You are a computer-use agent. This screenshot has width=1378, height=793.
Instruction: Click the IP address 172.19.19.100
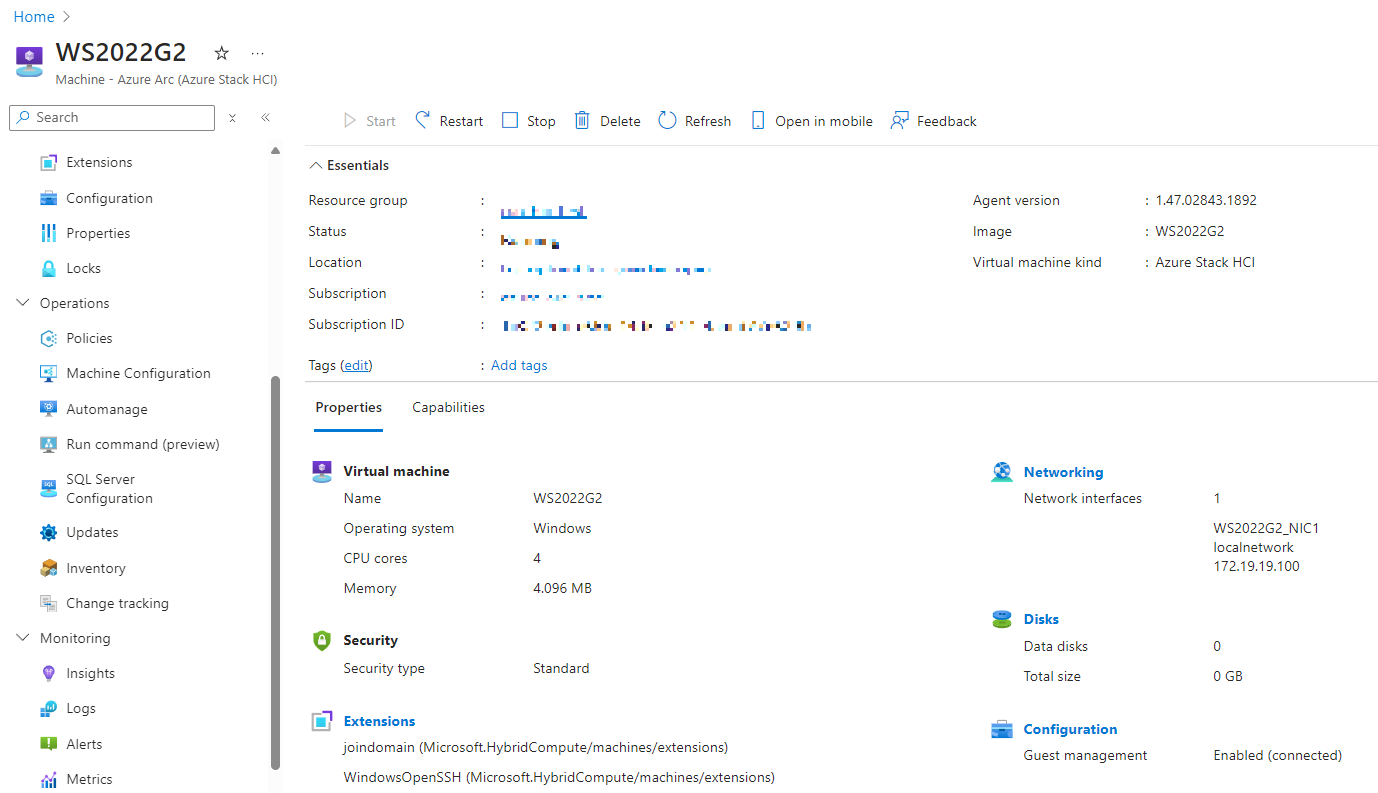click(x=1256, y=566)
